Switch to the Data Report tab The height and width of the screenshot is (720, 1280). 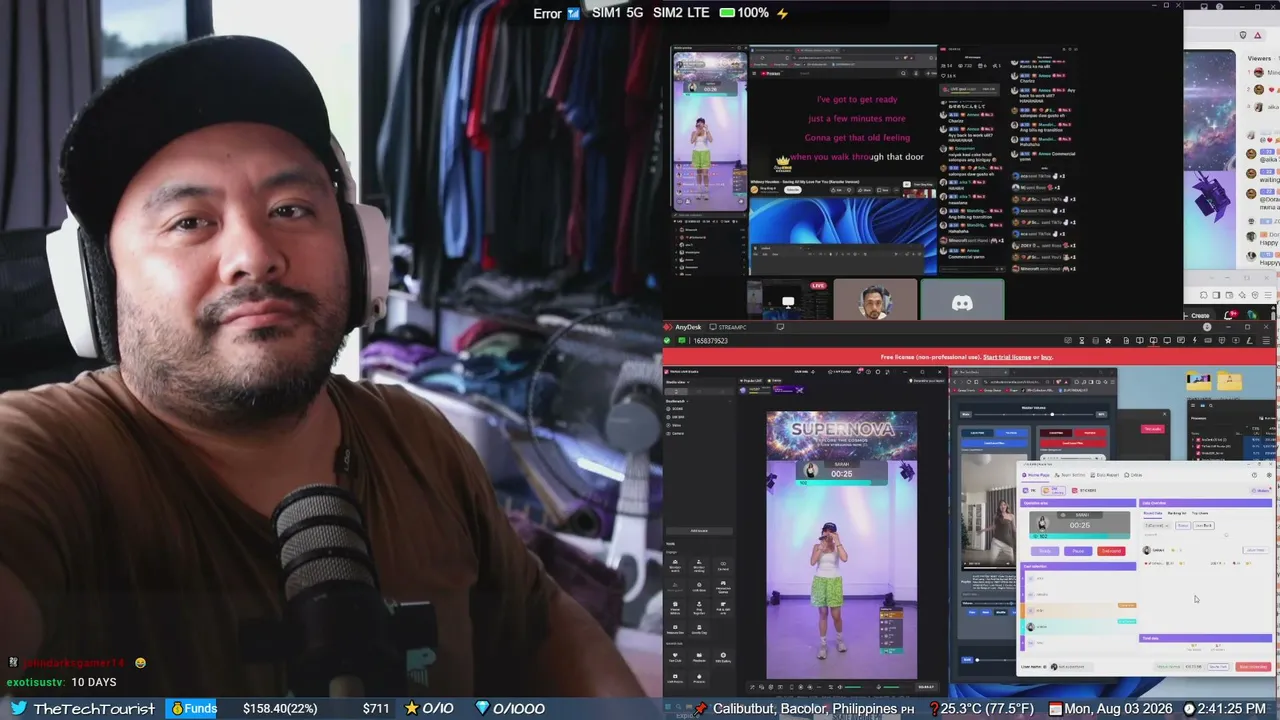pyautogui.click(x=1105, y=475)
